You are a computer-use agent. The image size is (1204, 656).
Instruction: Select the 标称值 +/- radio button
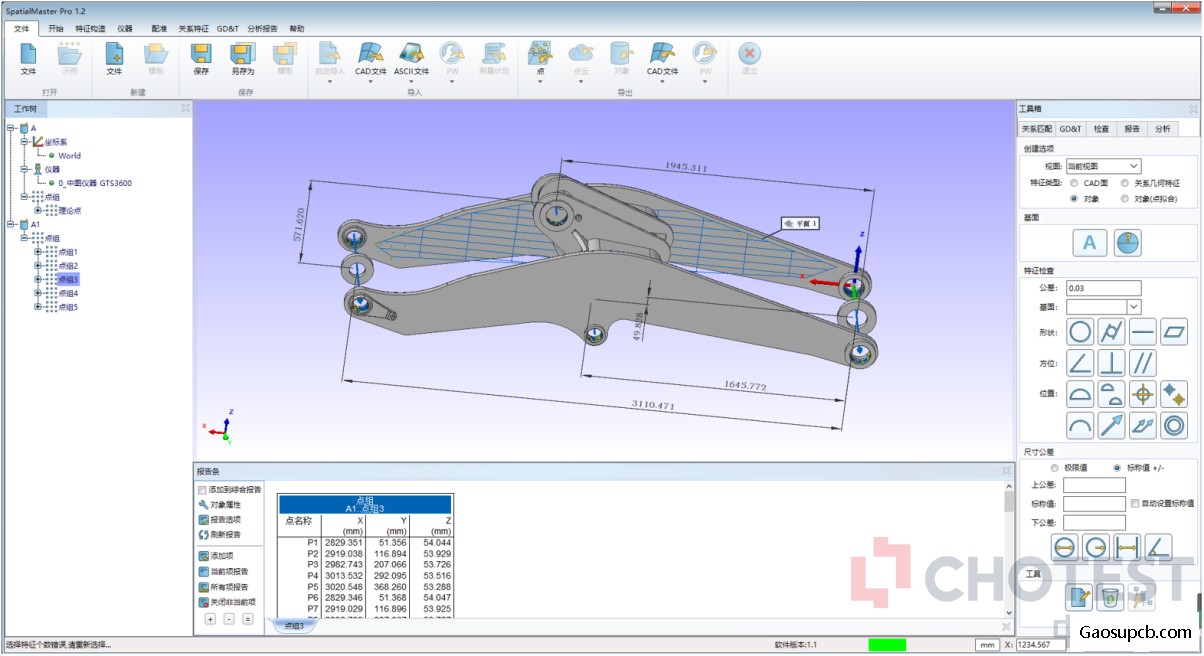1117,467
